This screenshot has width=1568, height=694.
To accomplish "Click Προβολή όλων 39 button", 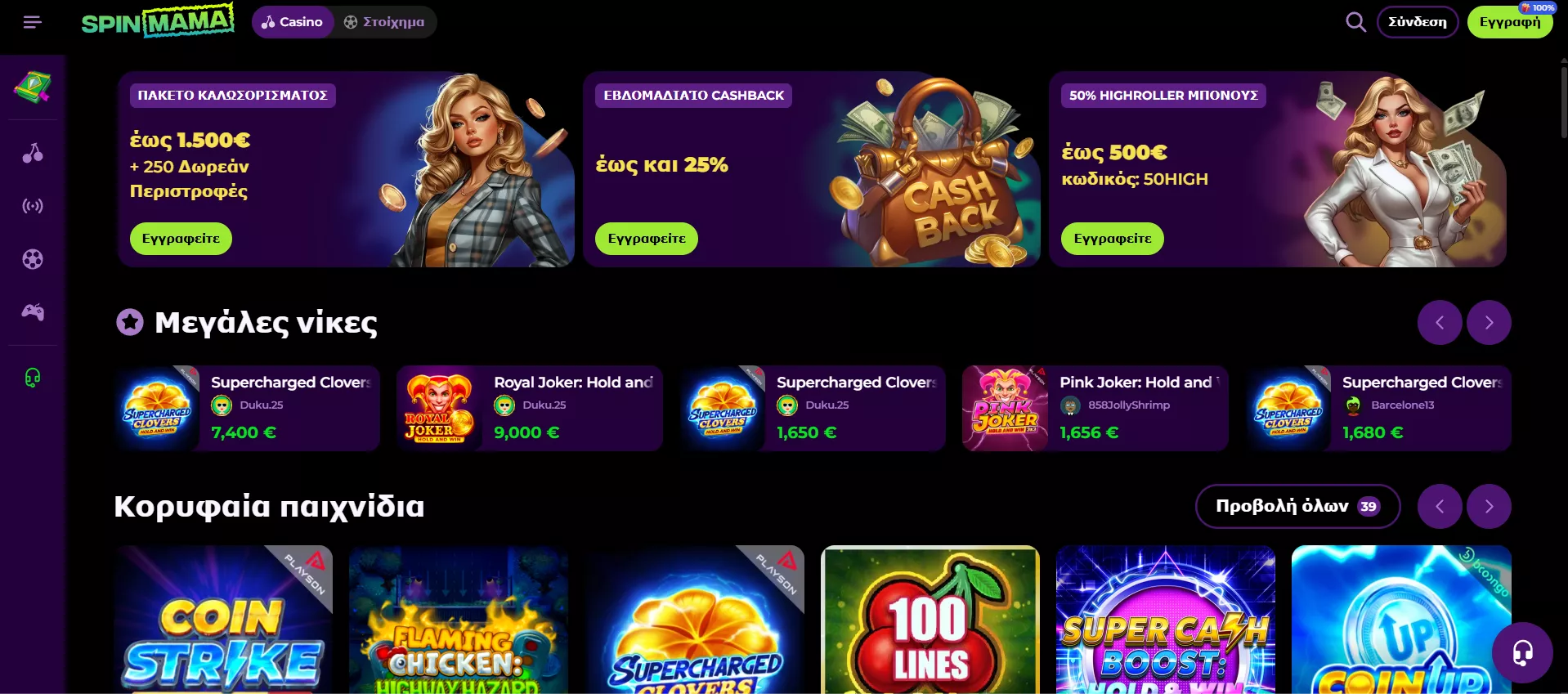I will click(1297, 506).
